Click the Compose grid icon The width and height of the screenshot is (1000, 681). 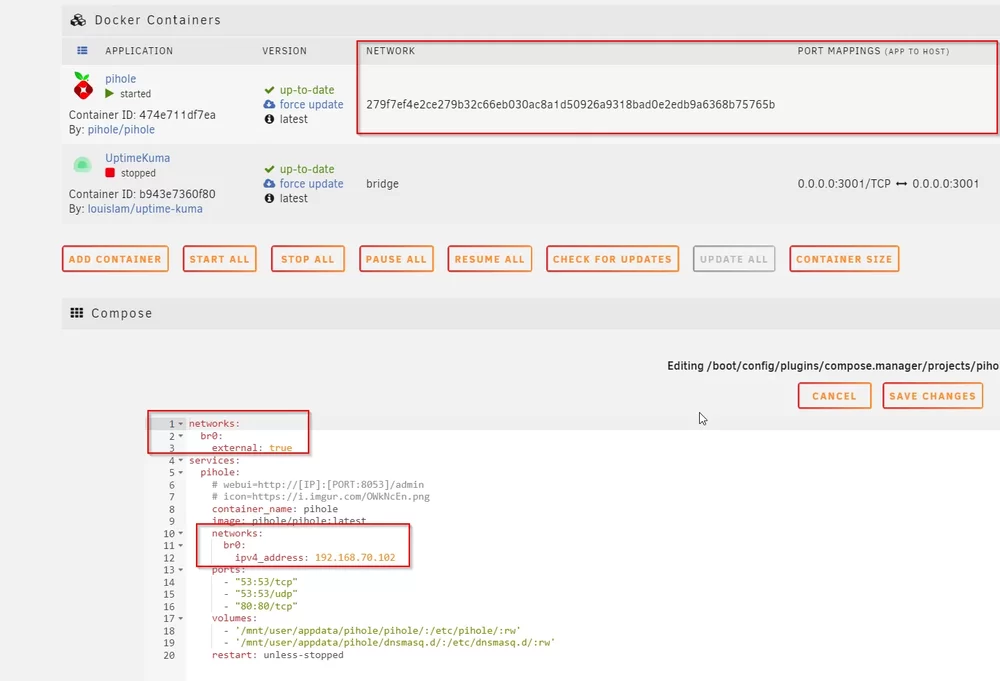[77, 313]
